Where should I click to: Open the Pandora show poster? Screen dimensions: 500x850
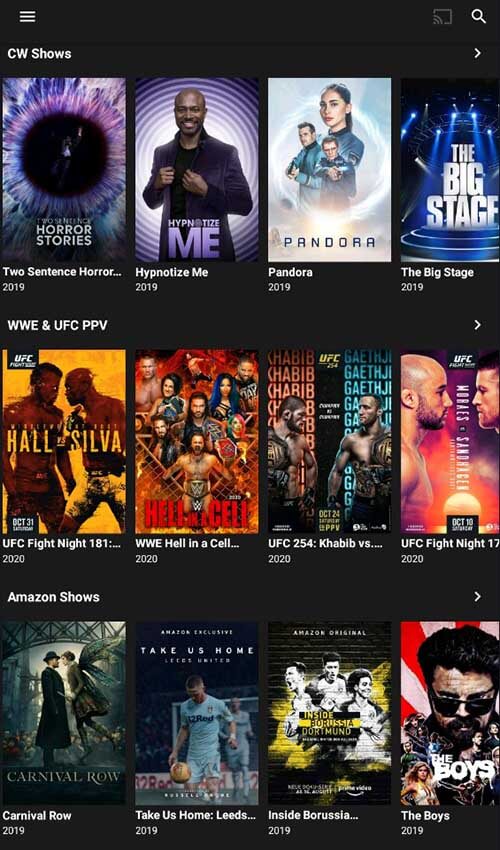pos(330,170)
